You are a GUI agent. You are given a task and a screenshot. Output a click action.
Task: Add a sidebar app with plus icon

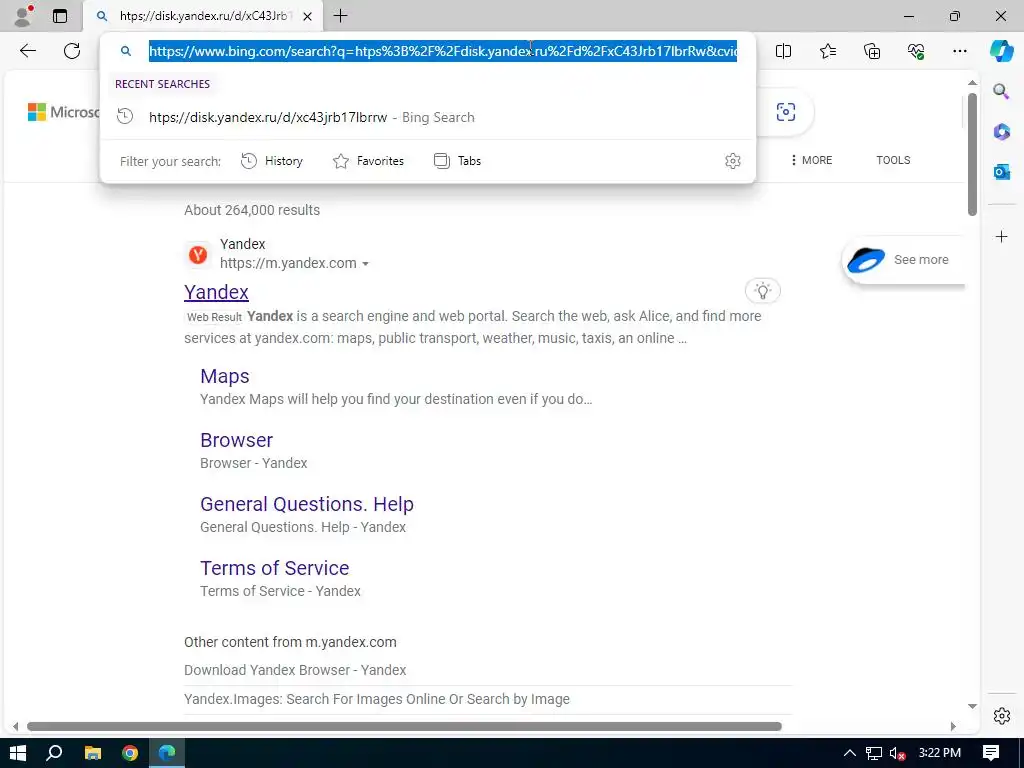(x=1001, y=236)
